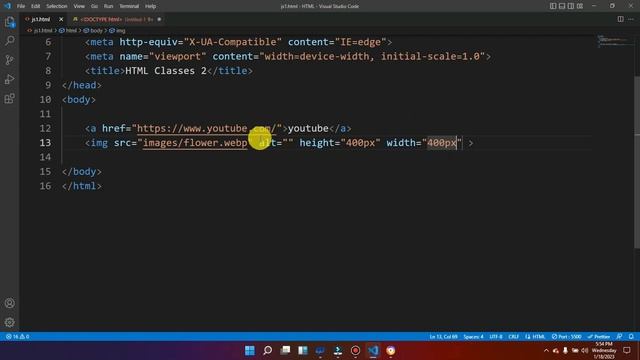Toggle Panel layout icon
Screen dimensions: 640x360
pos(562,6)
